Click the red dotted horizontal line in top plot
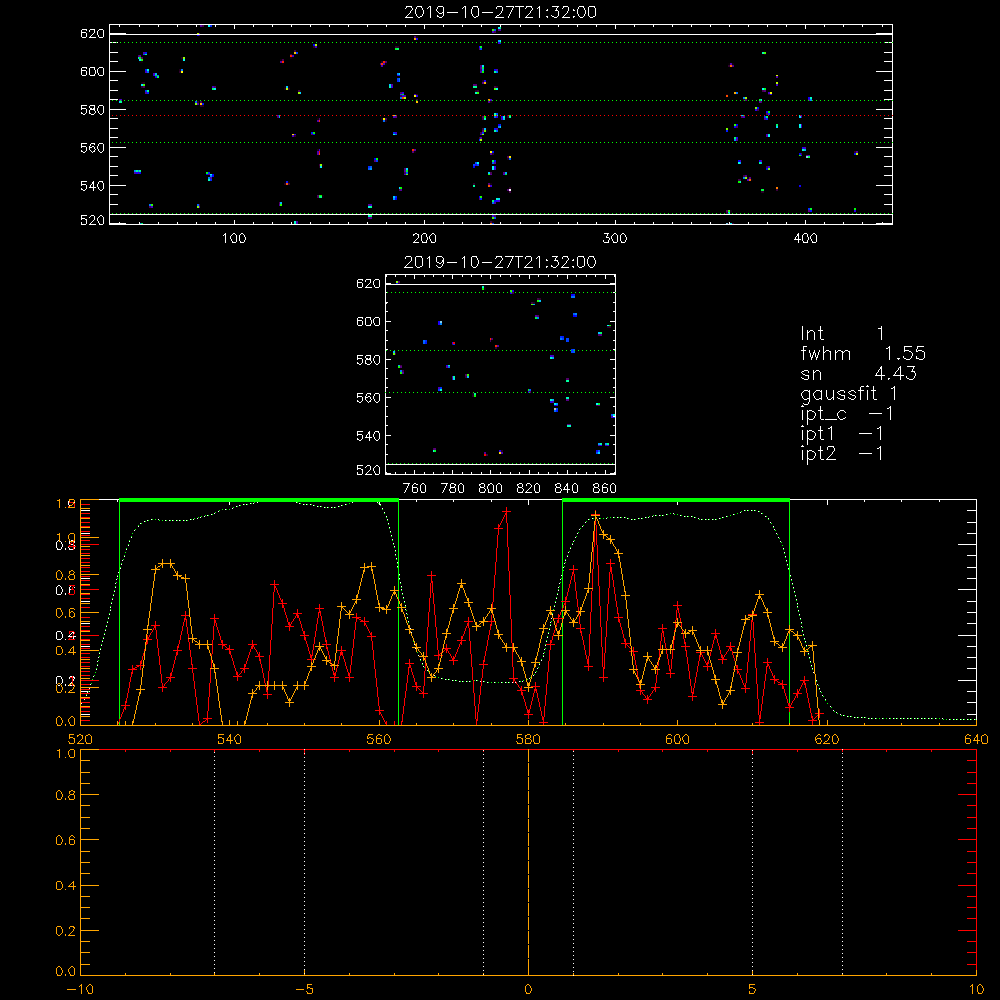Screen dimensions: 1000x1000 click(501, 115)
